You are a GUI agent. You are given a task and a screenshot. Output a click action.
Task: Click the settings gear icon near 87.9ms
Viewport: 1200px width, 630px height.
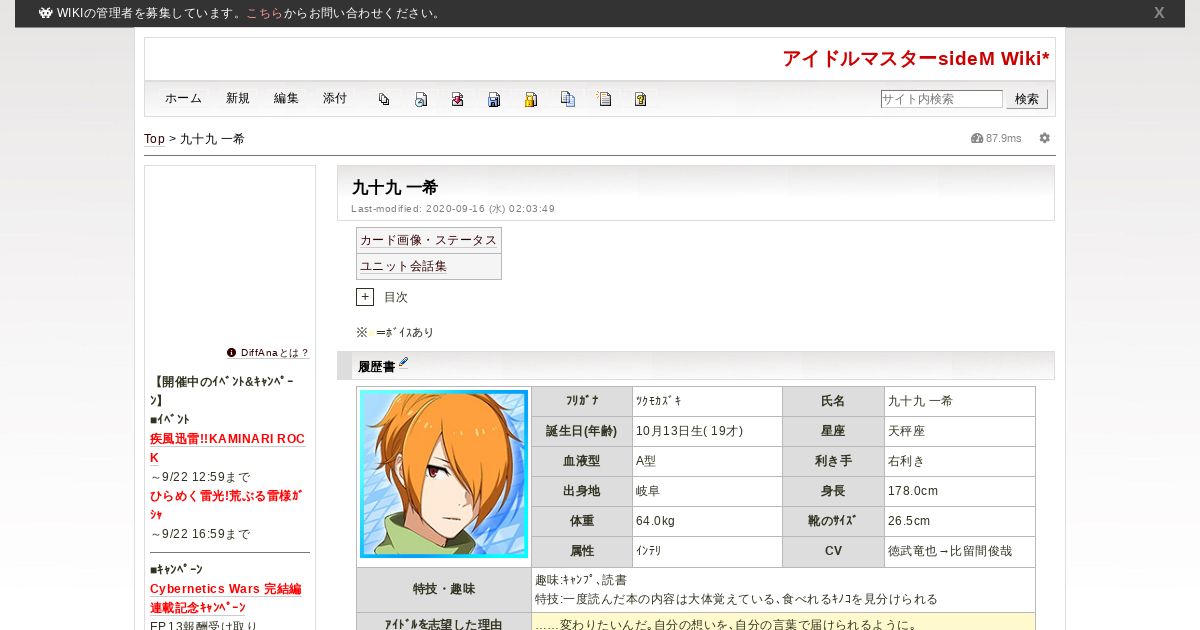pos(1045,138)
